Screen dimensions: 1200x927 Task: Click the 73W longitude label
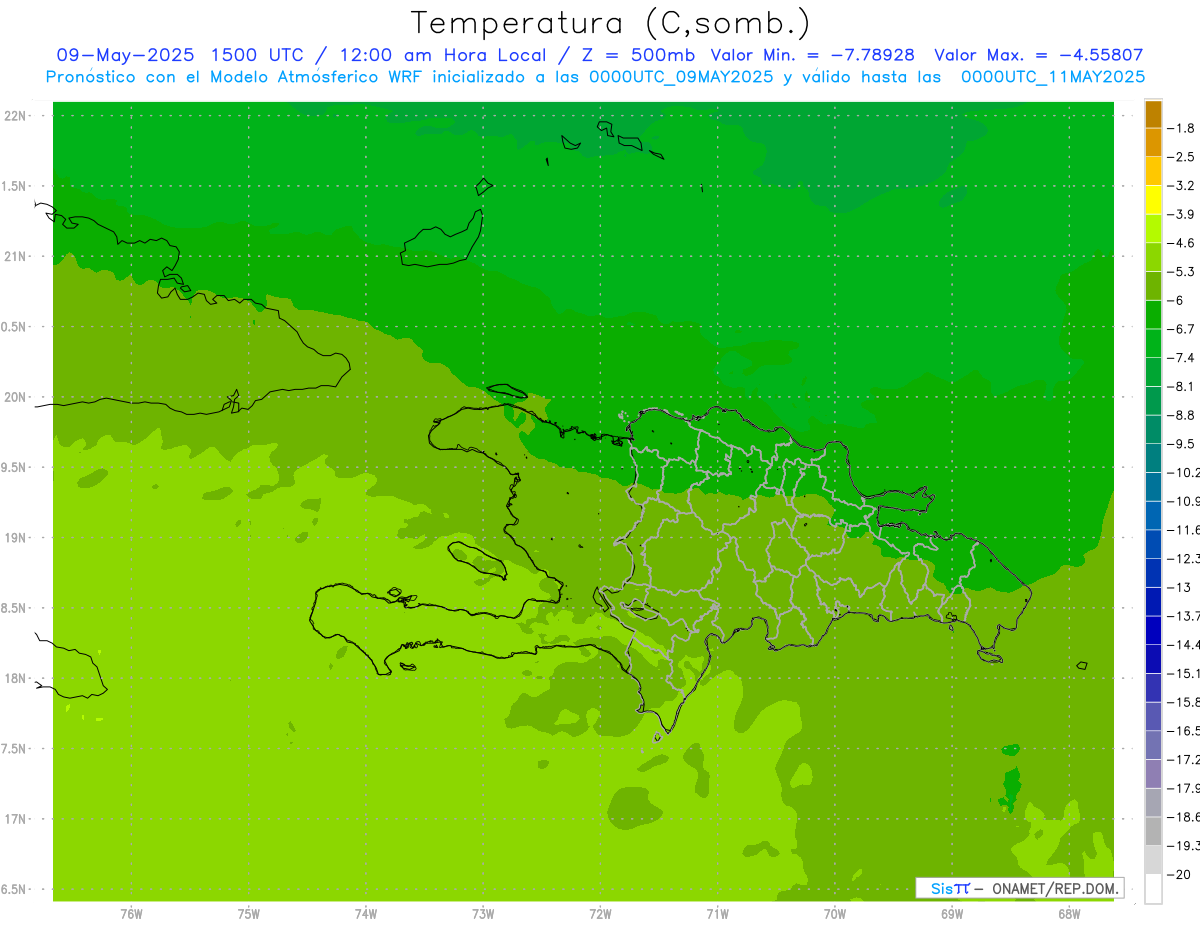[x=483, y=913]
